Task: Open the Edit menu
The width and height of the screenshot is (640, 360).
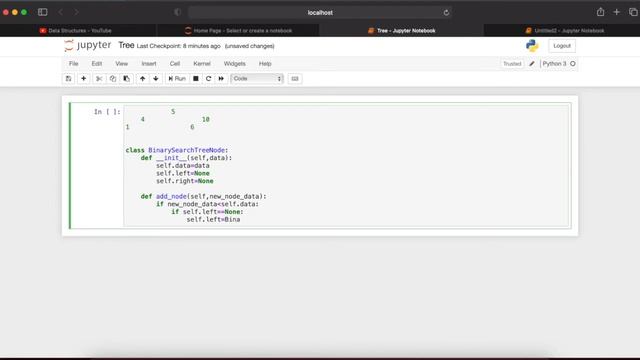Action: [97, 64]
